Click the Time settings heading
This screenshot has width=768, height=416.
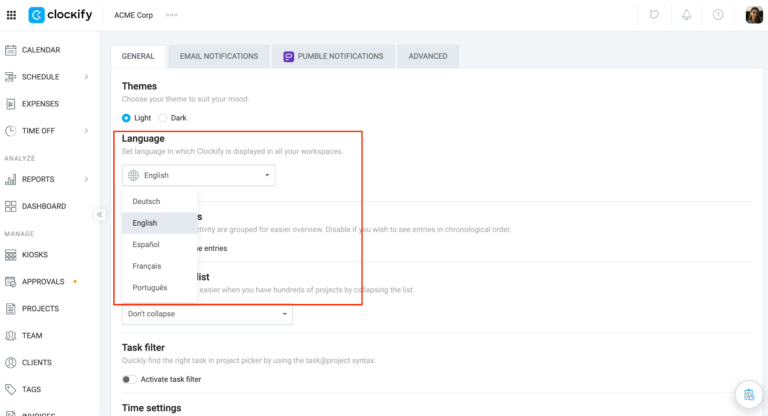(x=151, y=408)
